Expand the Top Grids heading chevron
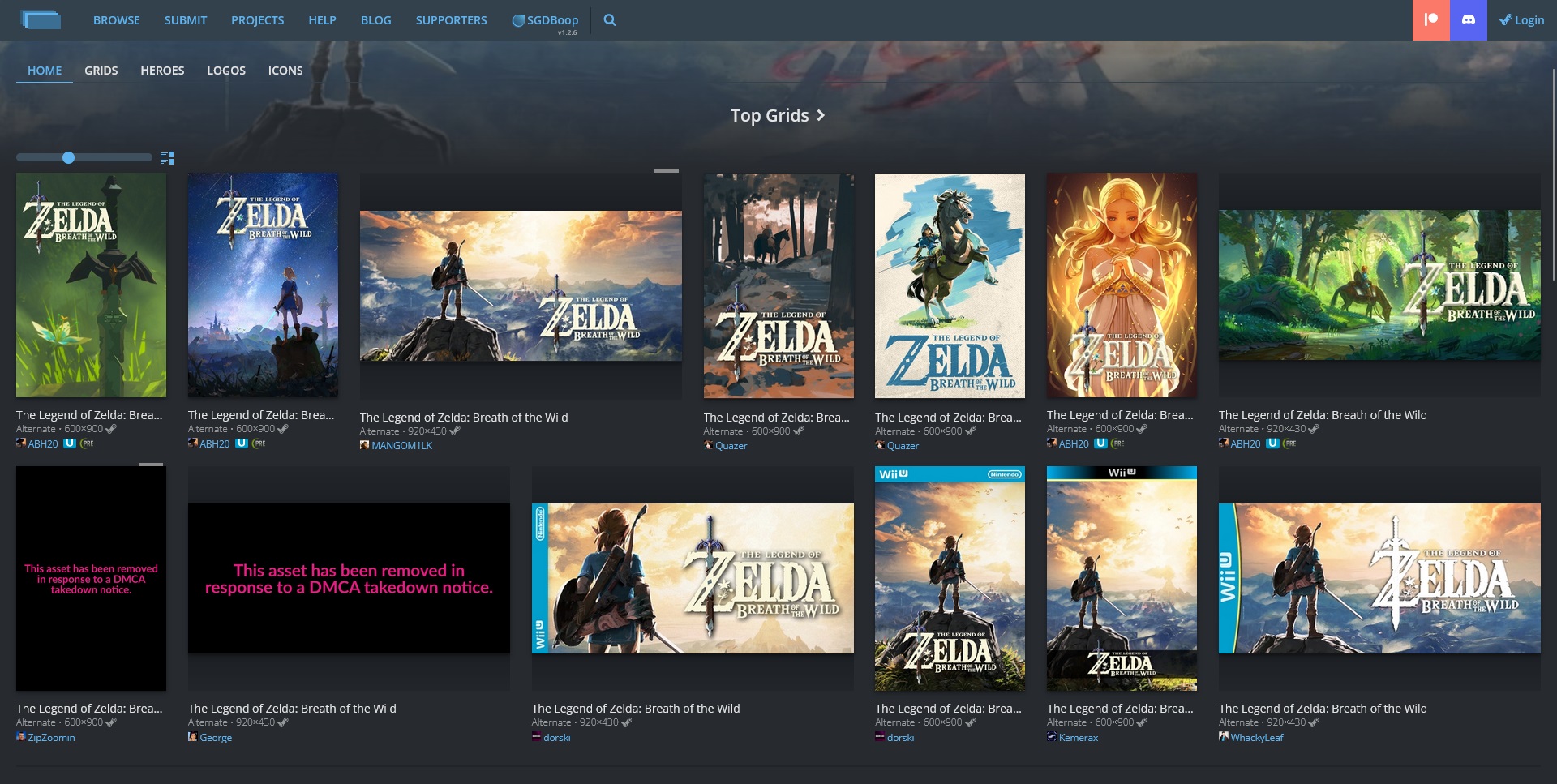Screen dimensions: 1557x784 [821, 115]
